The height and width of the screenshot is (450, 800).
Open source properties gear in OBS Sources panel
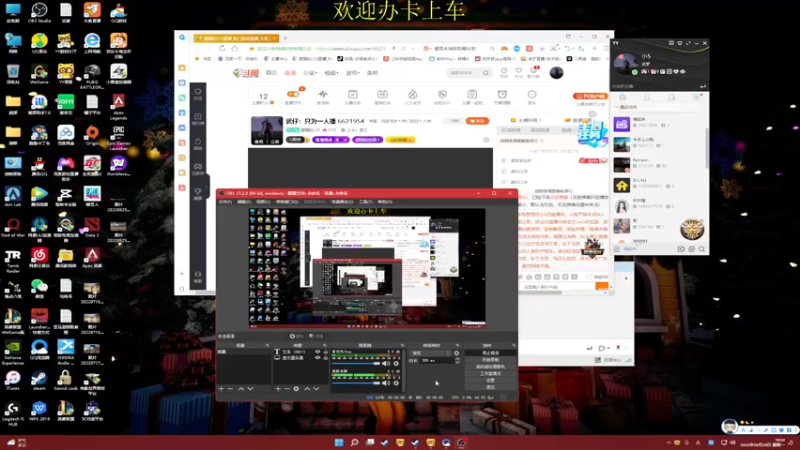(296, 389)
